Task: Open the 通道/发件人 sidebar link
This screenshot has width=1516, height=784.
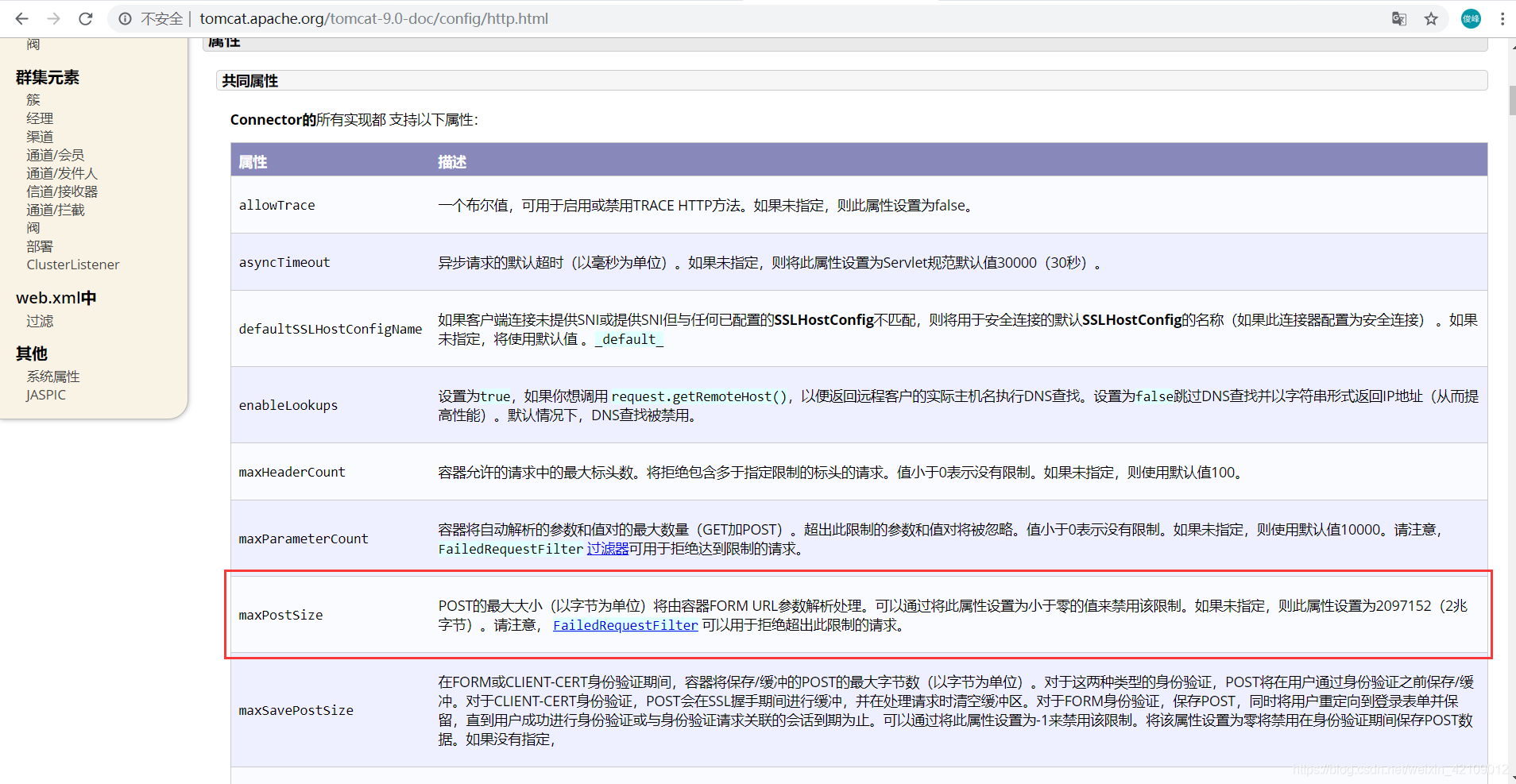Action: point(62,173)
